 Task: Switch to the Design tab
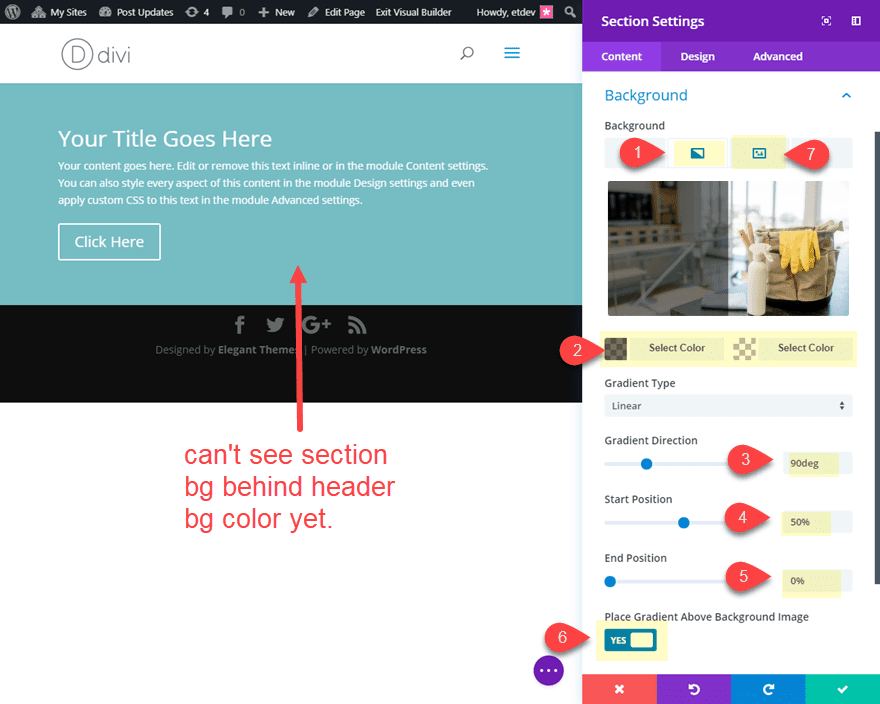[x=697, y=57]
